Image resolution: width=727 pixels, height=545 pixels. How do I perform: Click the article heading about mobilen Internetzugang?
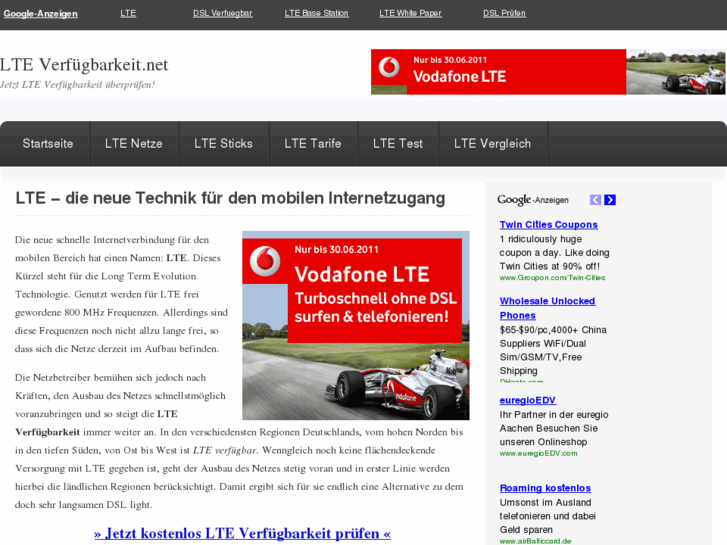[230, 198]
